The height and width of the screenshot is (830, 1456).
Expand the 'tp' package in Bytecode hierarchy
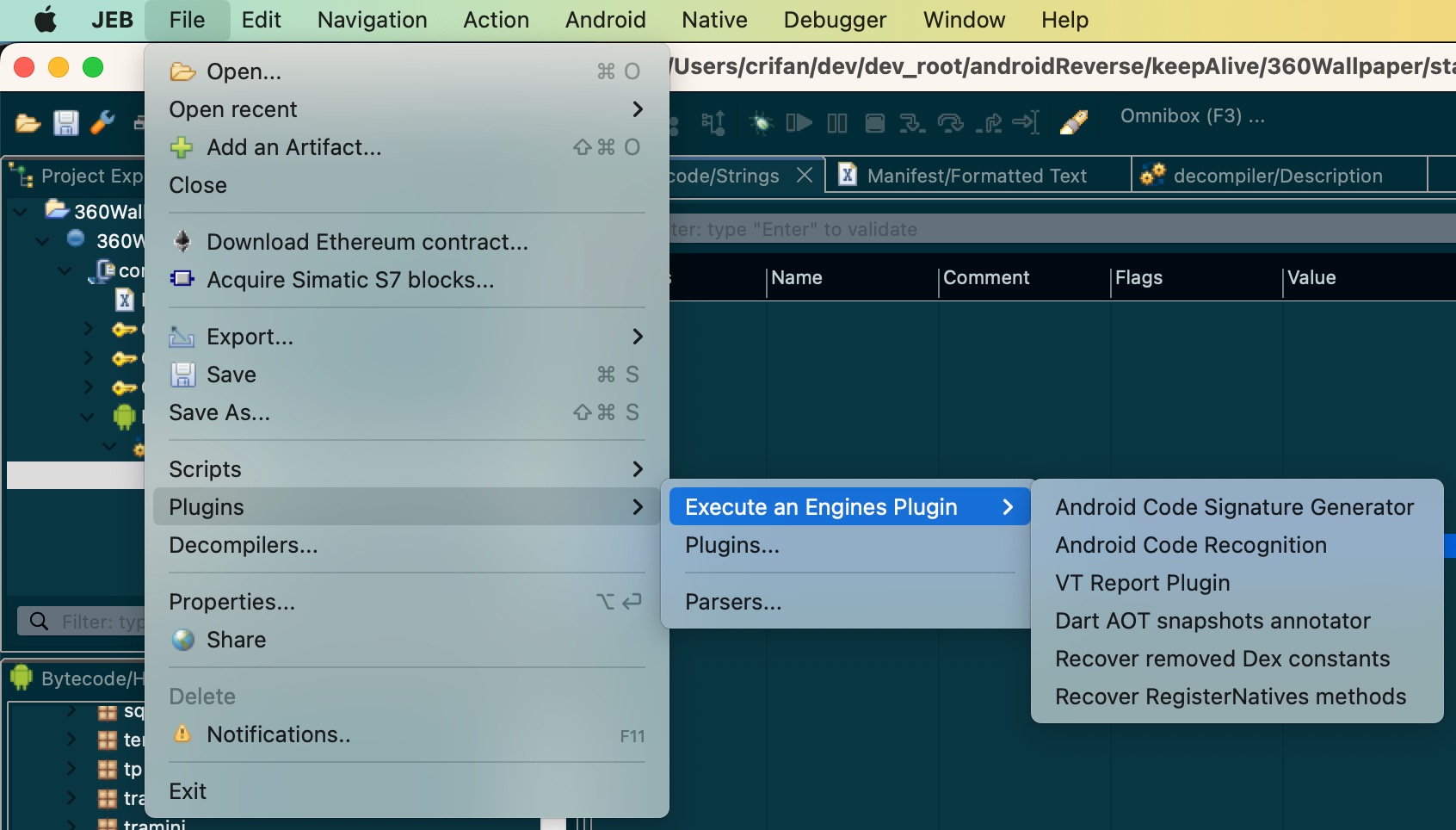pyautogui.click(x=71, y=769)
